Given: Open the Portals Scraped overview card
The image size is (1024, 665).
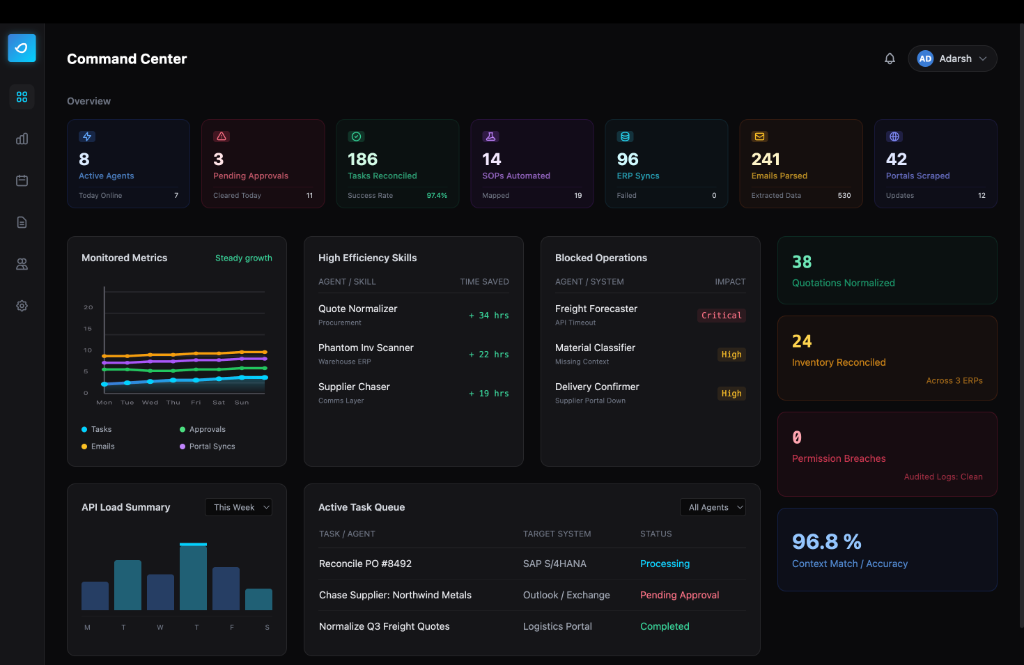Looking at the screenshot, I should [x=936, y=163].
